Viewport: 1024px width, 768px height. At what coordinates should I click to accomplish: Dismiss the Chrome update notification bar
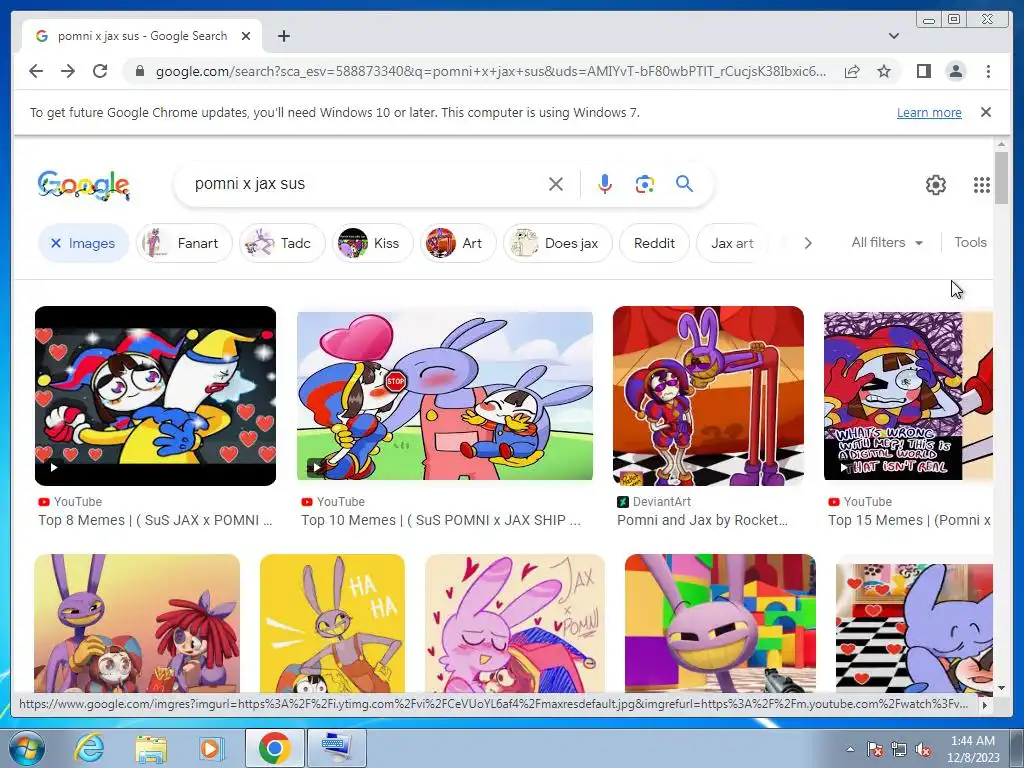[985, 112]
